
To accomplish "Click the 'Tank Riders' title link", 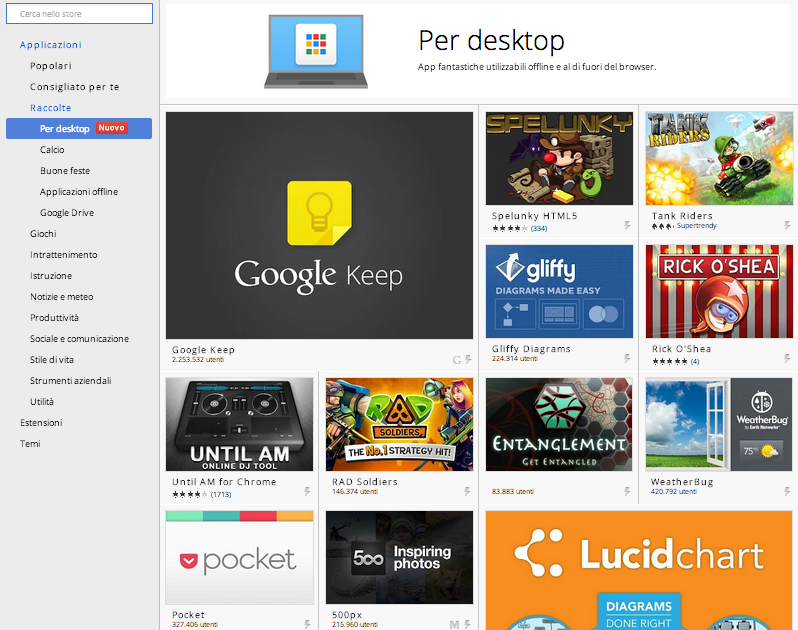I will 682,216.
